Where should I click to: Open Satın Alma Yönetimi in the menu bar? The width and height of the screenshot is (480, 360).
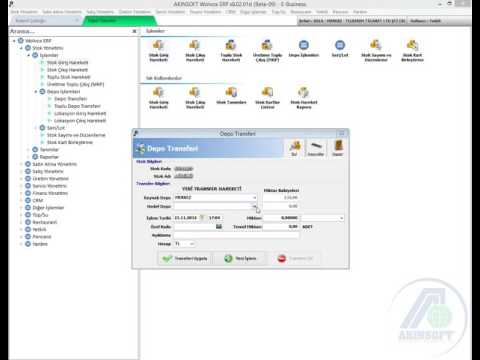point(62,12)
